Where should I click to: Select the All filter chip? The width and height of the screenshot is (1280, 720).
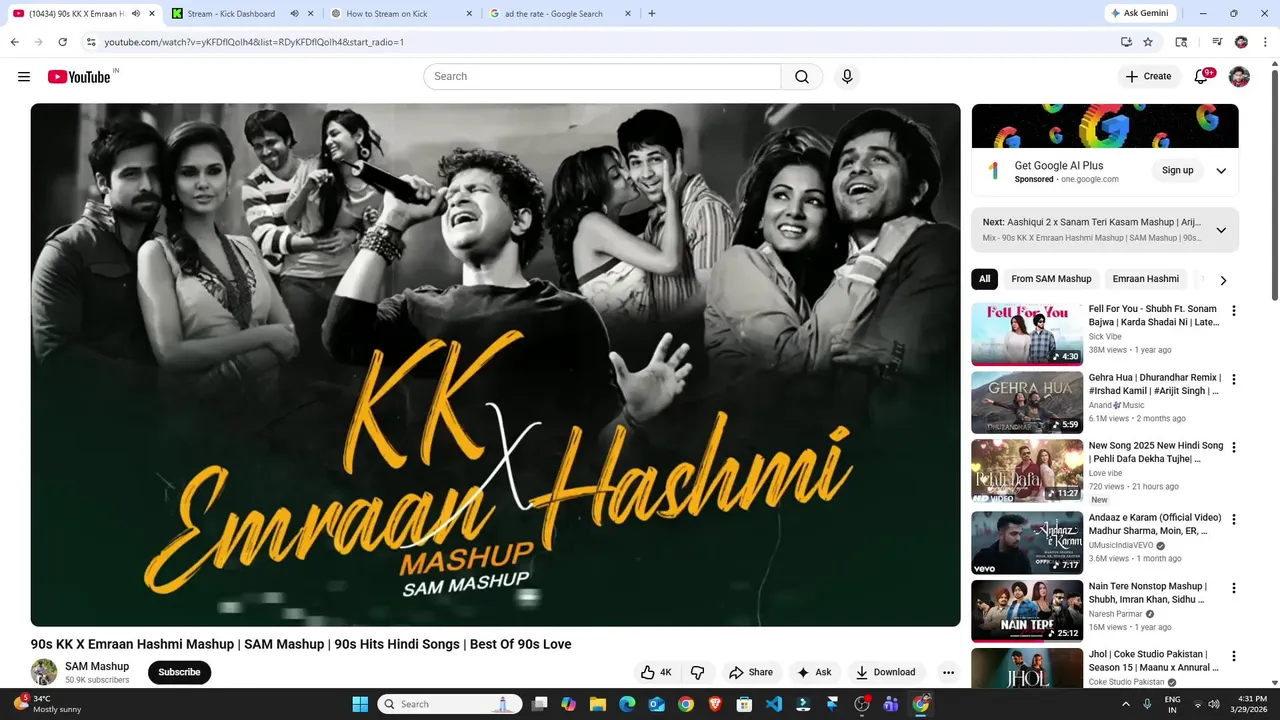point(985,279)
